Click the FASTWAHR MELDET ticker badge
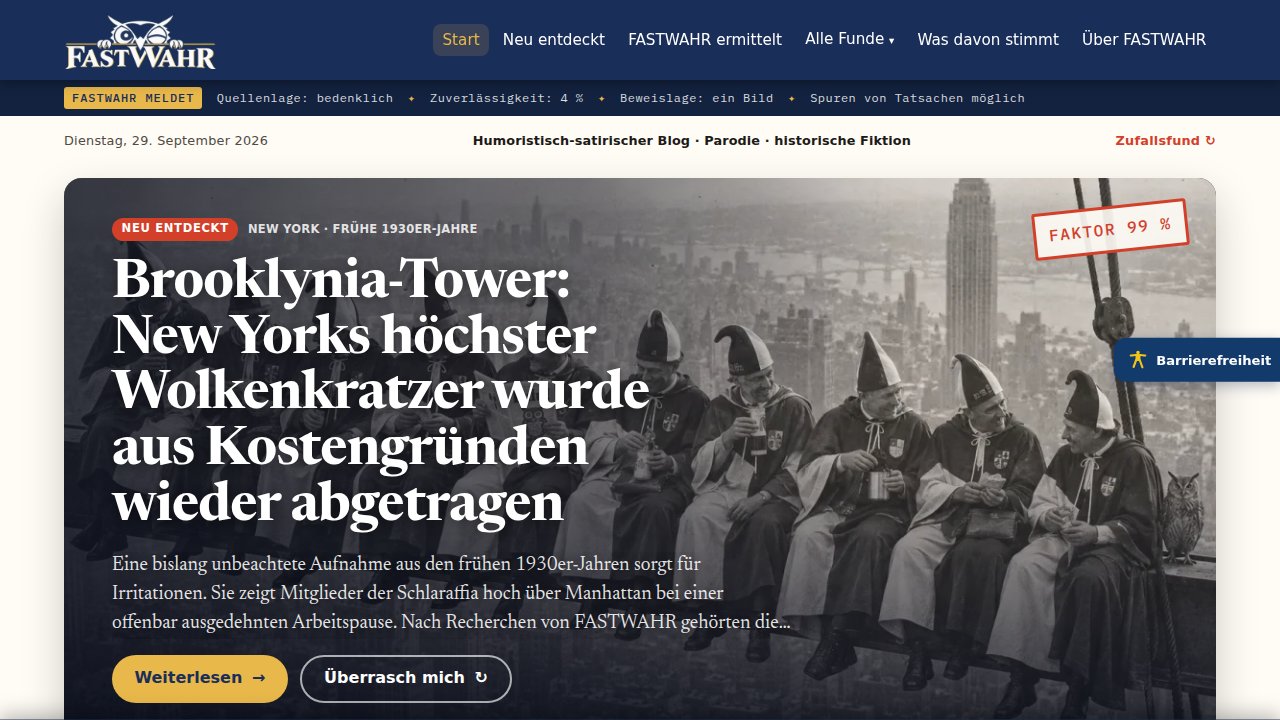This screenshot has width=1280, height=720. coord(133,98)
